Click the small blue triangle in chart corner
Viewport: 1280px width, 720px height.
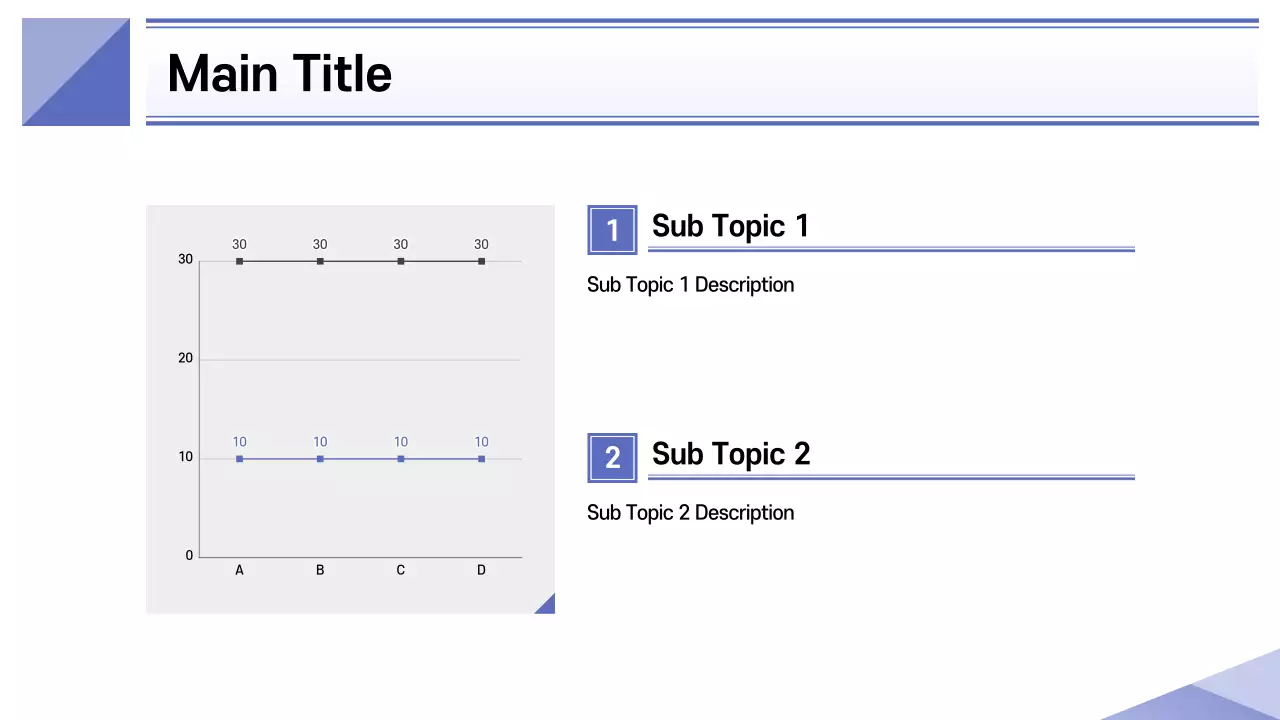(547, 604)
